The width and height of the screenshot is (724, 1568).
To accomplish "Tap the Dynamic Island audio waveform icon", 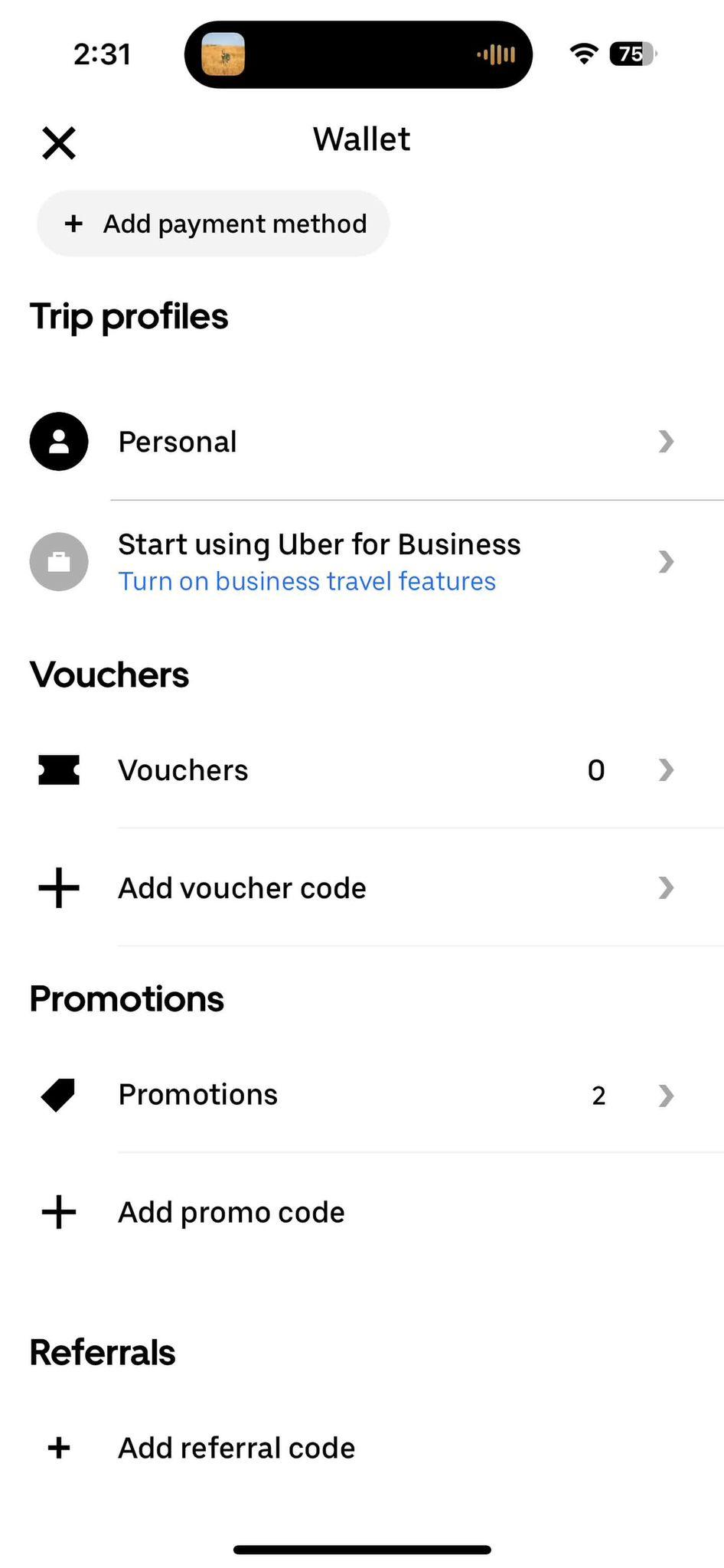I will click(496, 54).
